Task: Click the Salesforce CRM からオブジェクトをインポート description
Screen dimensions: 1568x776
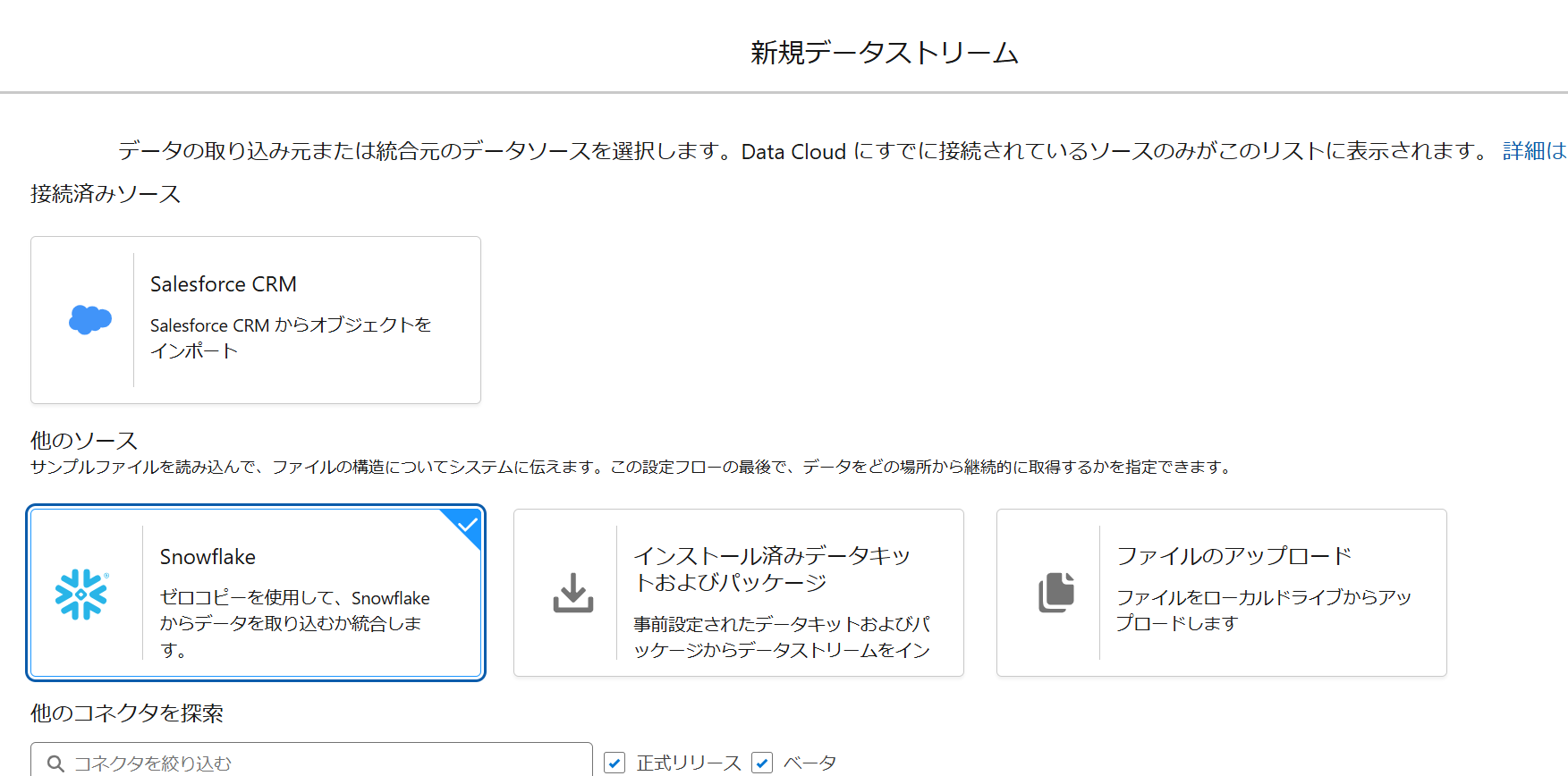Action: (291, 338)
